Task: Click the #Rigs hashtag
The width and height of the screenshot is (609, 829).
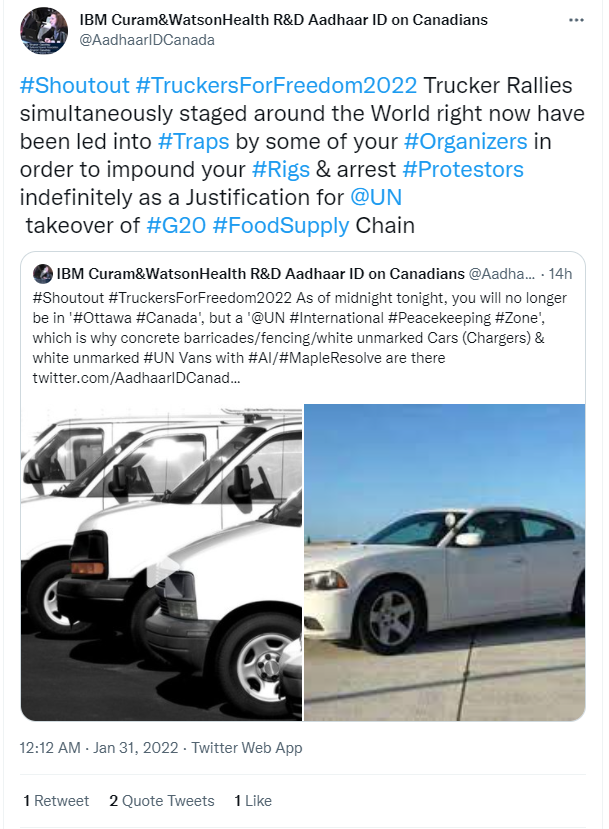Action: (x=281, y=170)
